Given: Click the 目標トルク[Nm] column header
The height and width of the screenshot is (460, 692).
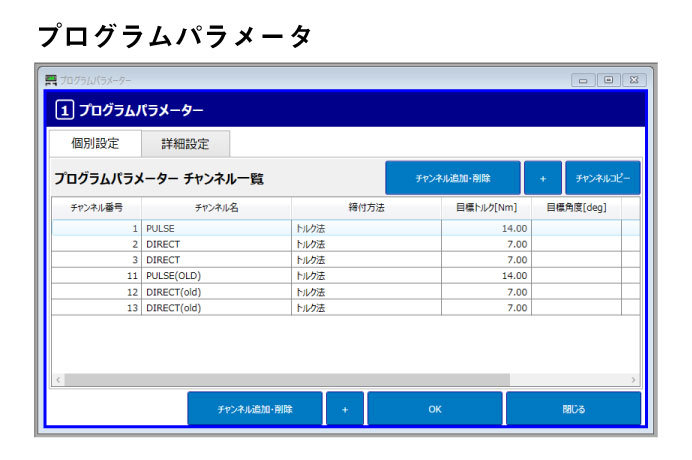Looking at the screenshot, I should (486, 207).
